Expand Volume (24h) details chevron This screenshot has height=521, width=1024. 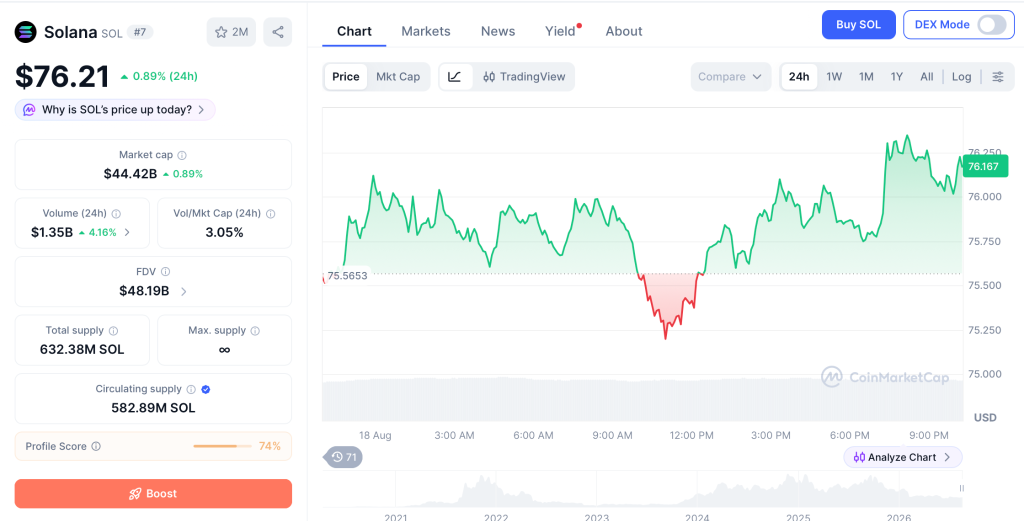click(127, 232)
